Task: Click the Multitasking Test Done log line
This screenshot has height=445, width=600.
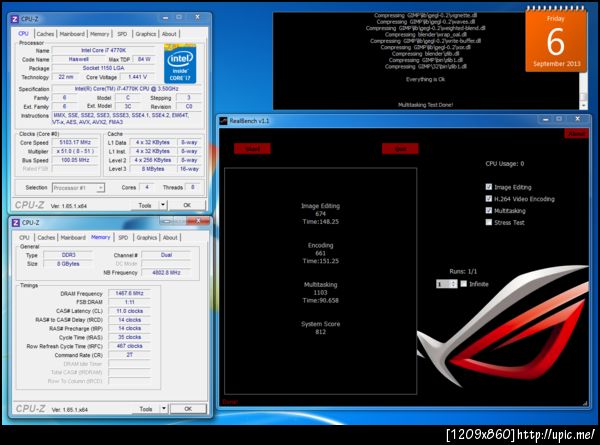Action: [x=426, y=104]
